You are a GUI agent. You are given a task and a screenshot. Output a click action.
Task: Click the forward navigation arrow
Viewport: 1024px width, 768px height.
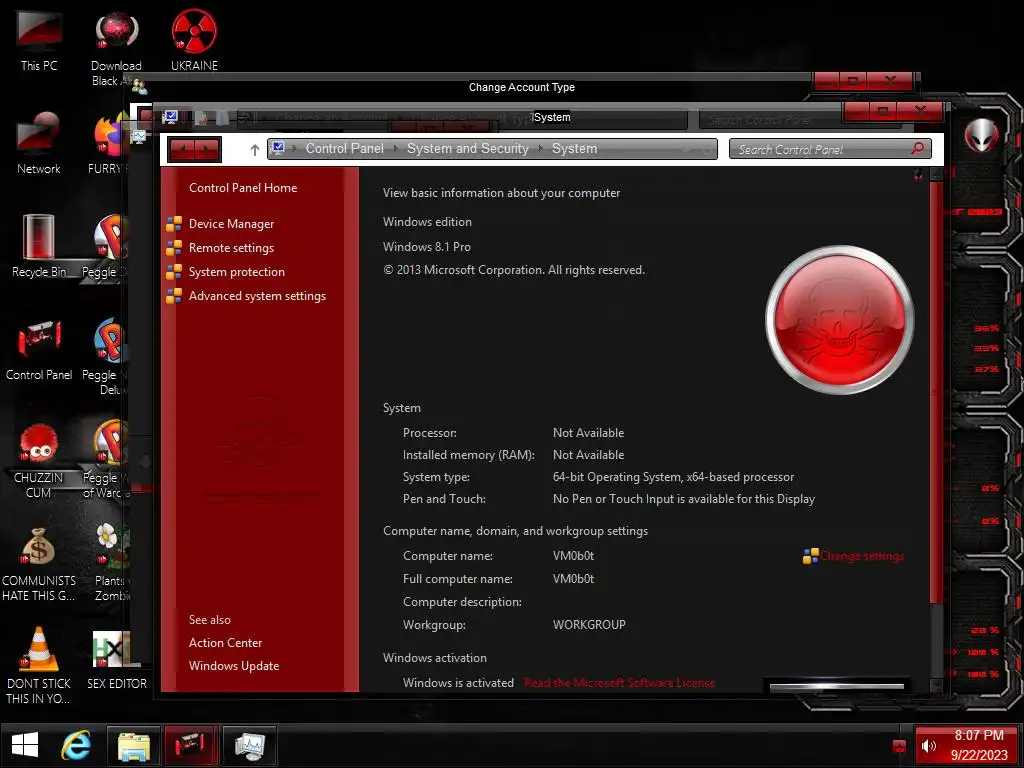208,150
